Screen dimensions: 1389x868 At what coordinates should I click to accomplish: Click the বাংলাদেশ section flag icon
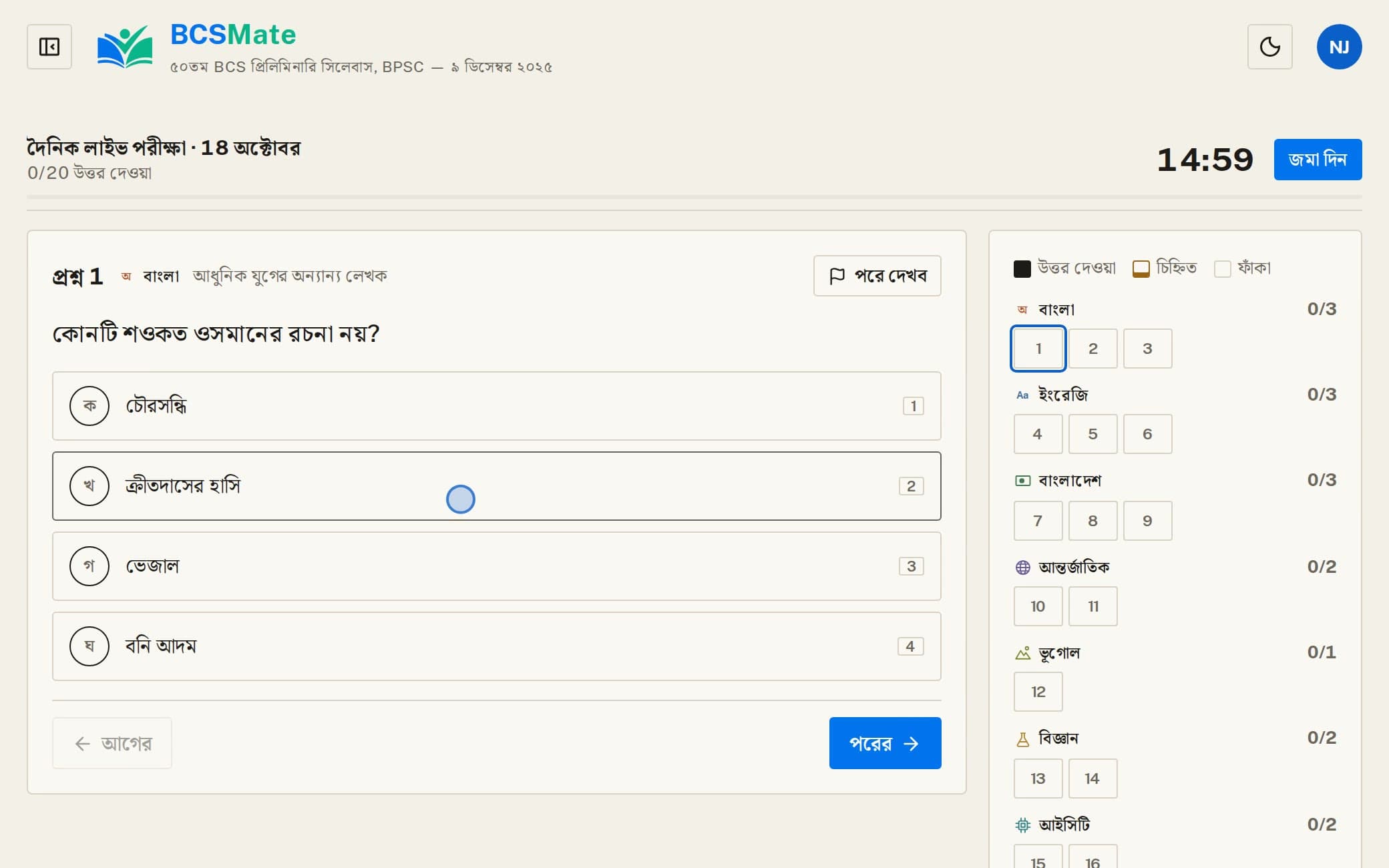click(1022, 481)
